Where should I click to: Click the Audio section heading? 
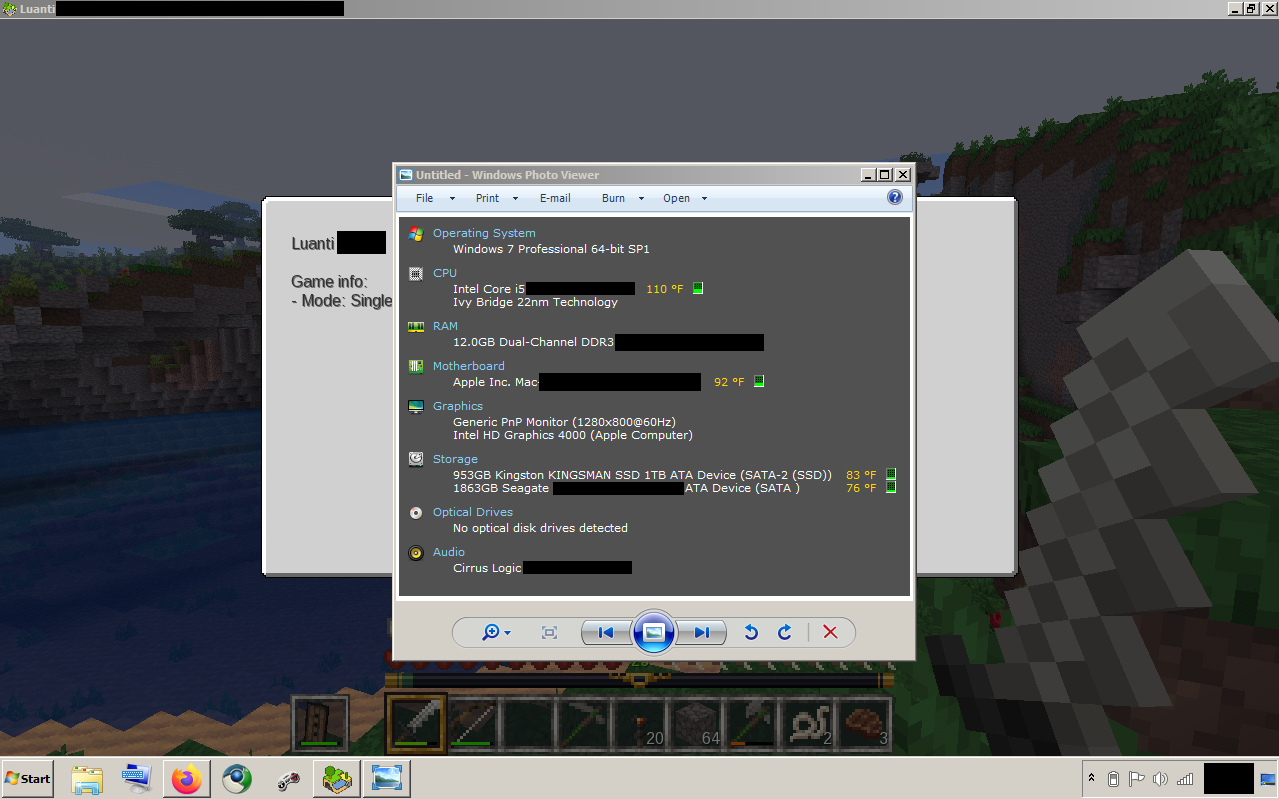click(449, 552)
